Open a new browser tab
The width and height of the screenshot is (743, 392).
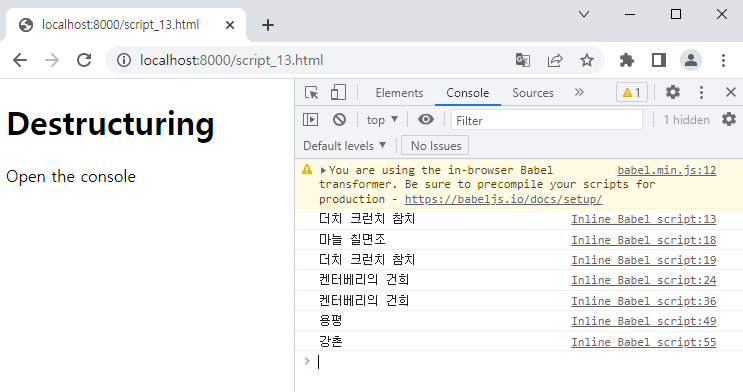pos(268,25)
